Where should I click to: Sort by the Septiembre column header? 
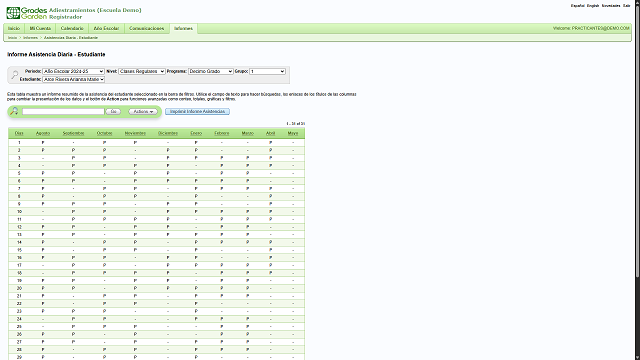[73, 133]
